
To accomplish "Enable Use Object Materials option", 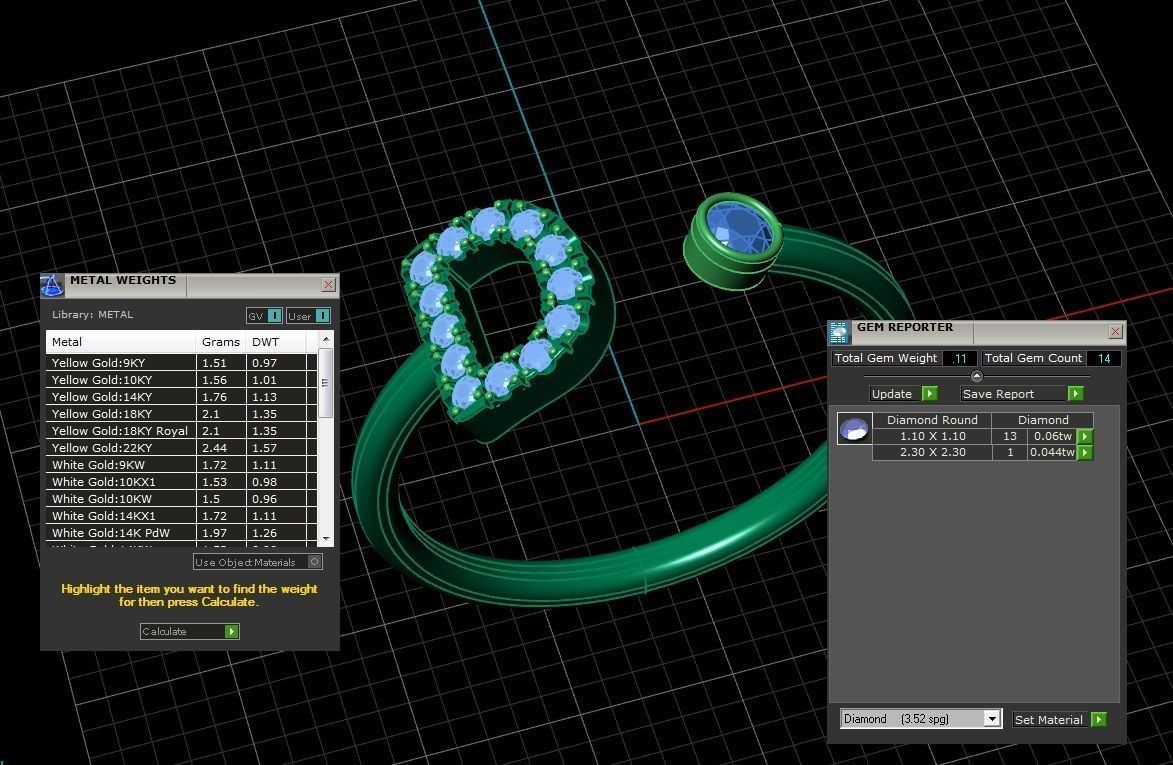I will 314,562.
